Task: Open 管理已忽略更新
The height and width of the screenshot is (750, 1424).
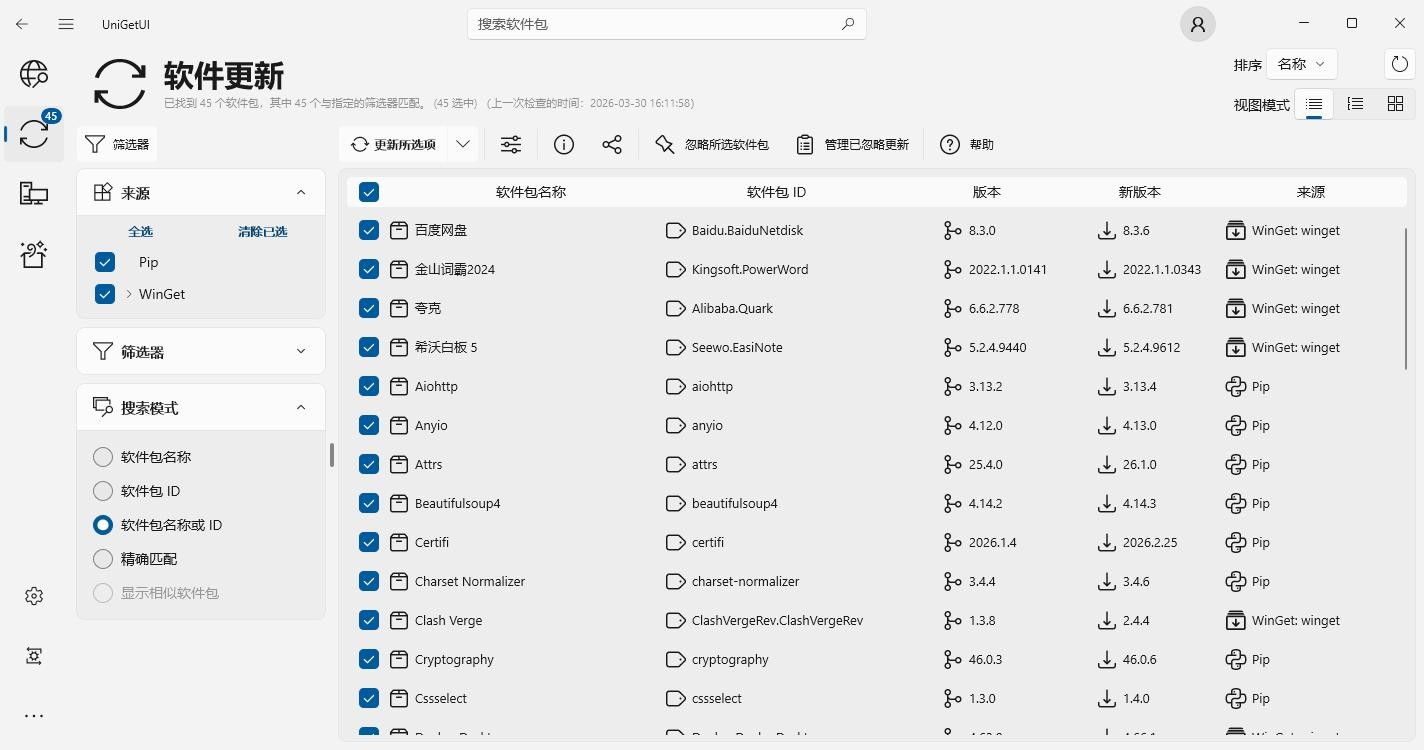Action: pos(853,145)
